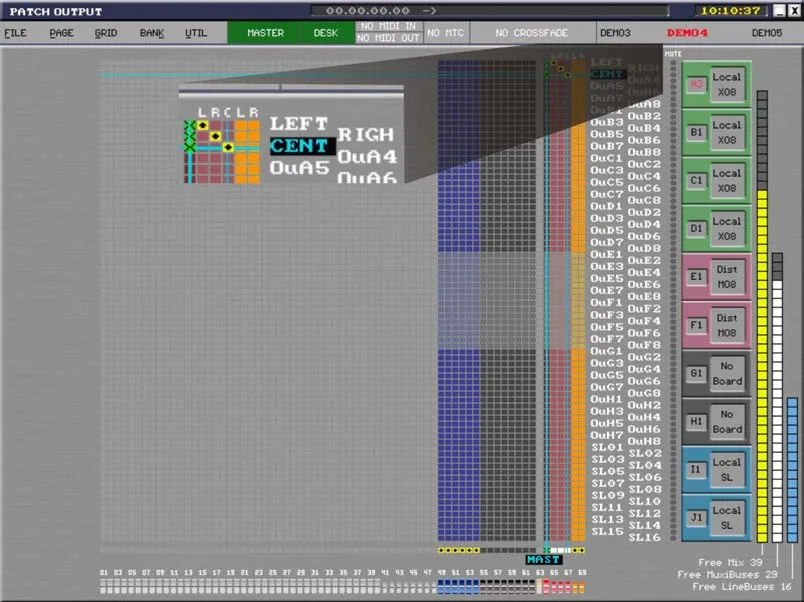The height and width of the screenshot is (602, 804).
Task: Select the SL09 output row label
Action: (x=608, y=495)
